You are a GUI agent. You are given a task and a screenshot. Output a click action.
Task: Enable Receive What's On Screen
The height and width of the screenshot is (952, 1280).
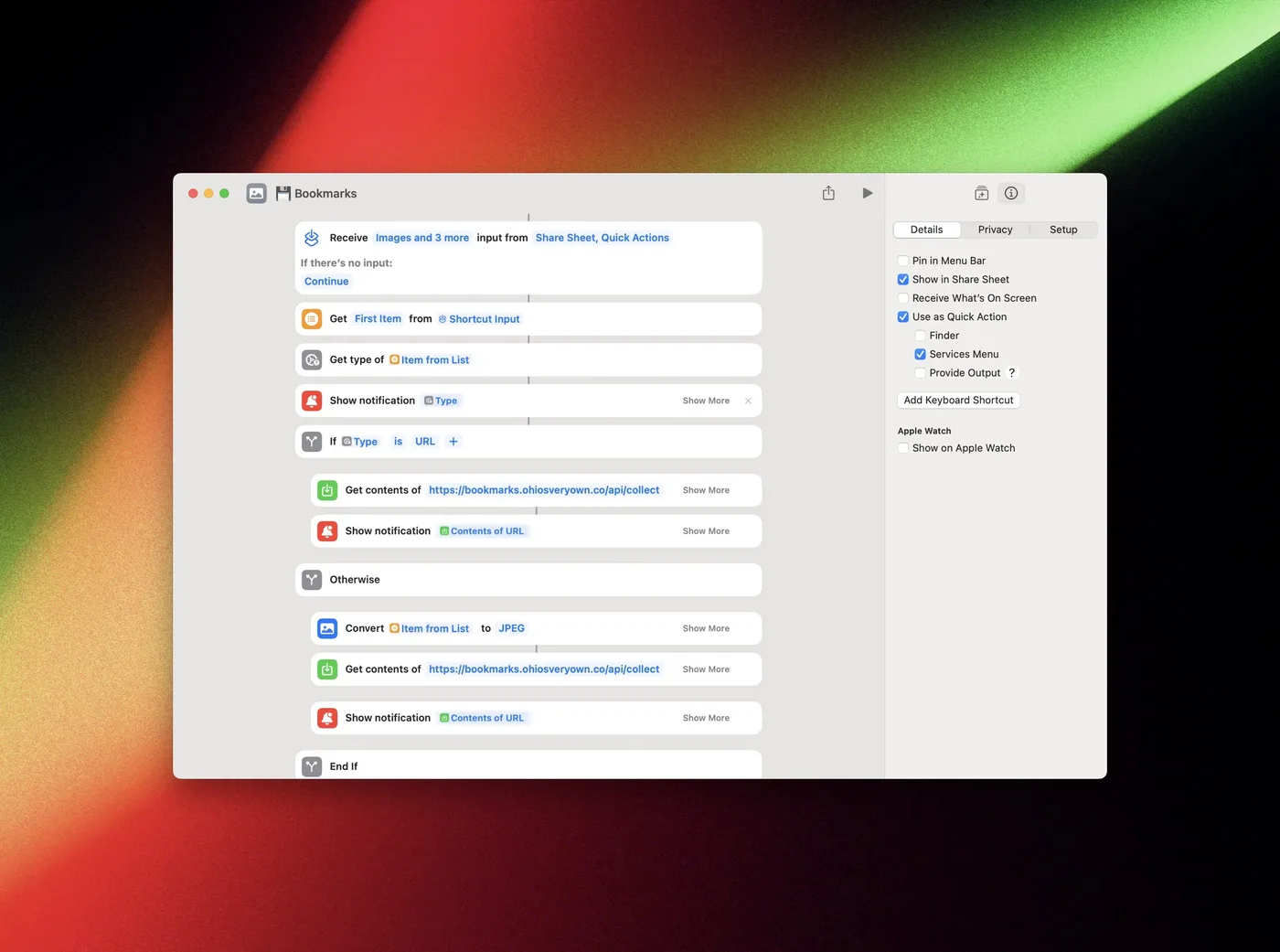pyautogui.click(x=903, y=298)
